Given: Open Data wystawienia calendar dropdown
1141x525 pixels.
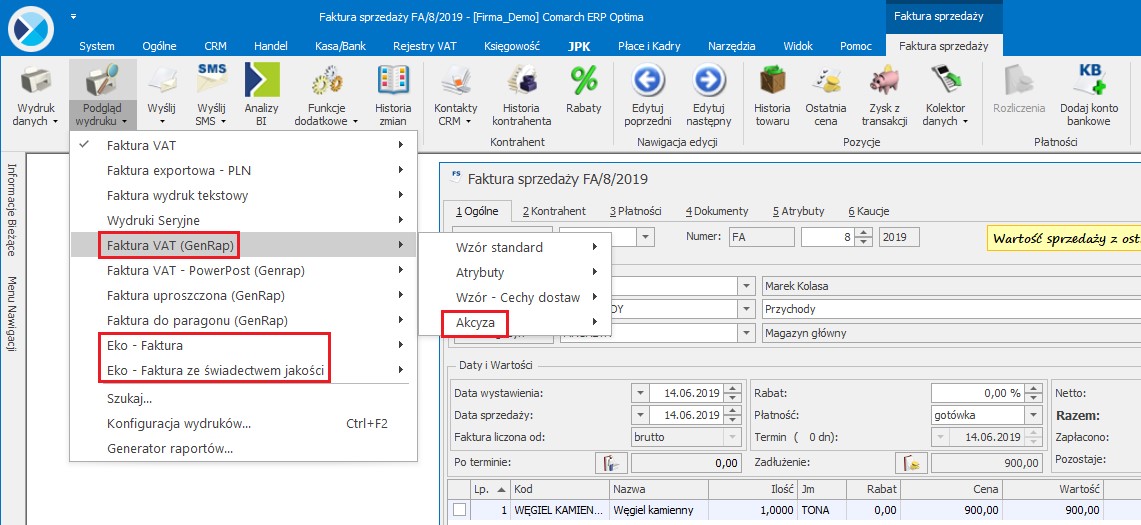Looking at the screenshot, I should [640, 392].
